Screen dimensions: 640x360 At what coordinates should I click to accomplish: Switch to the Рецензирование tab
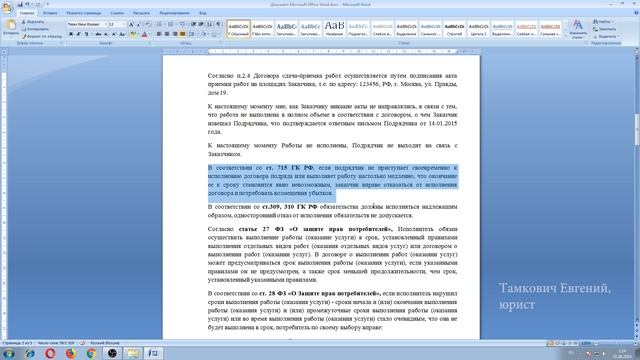tap(175, 13)
